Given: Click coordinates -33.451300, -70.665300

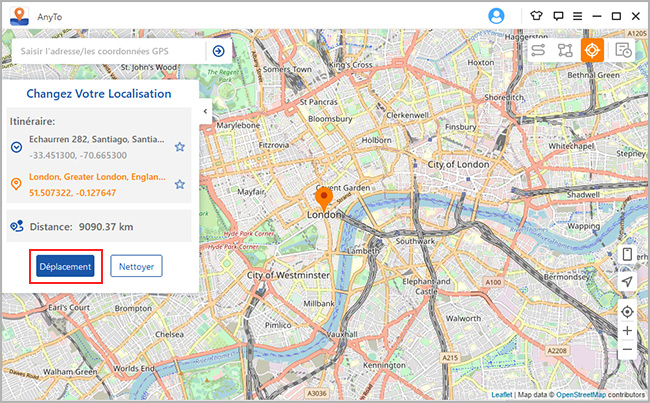Looking at the screenshot, I should [78, 155].
